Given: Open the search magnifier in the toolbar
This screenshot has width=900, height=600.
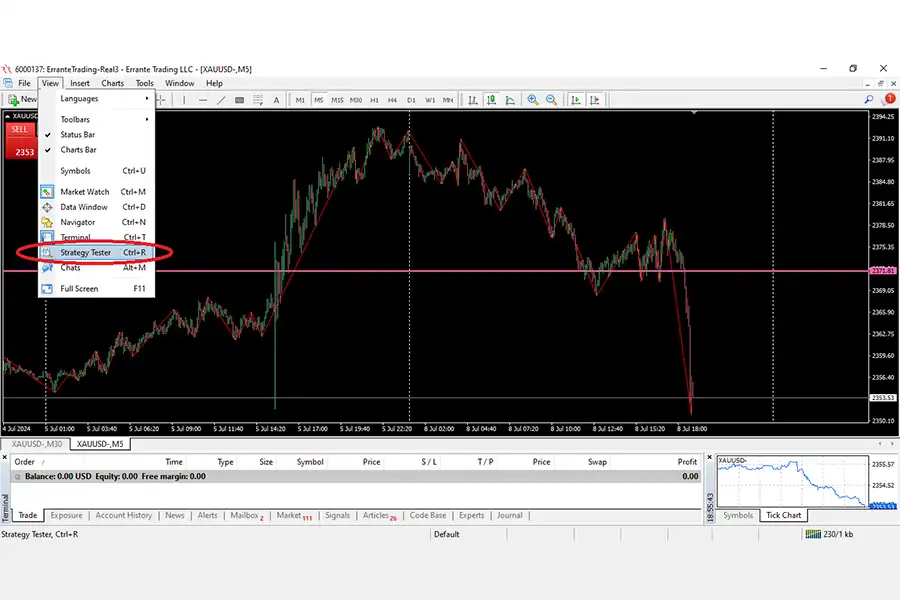Looking at the screenshot, I should click(x=868, y=99).
